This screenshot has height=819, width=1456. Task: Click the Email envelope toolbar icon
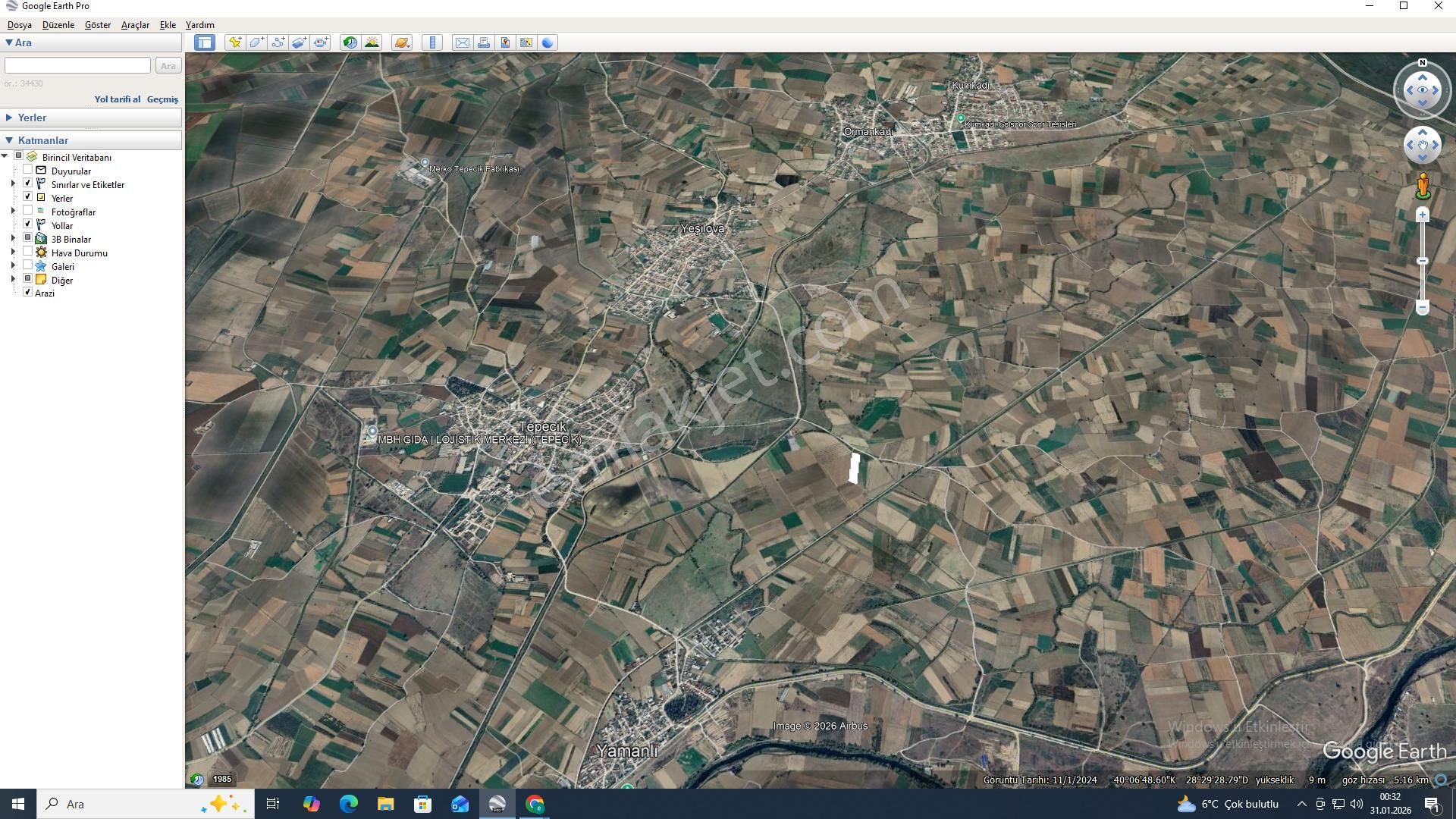tap(462, 42)
